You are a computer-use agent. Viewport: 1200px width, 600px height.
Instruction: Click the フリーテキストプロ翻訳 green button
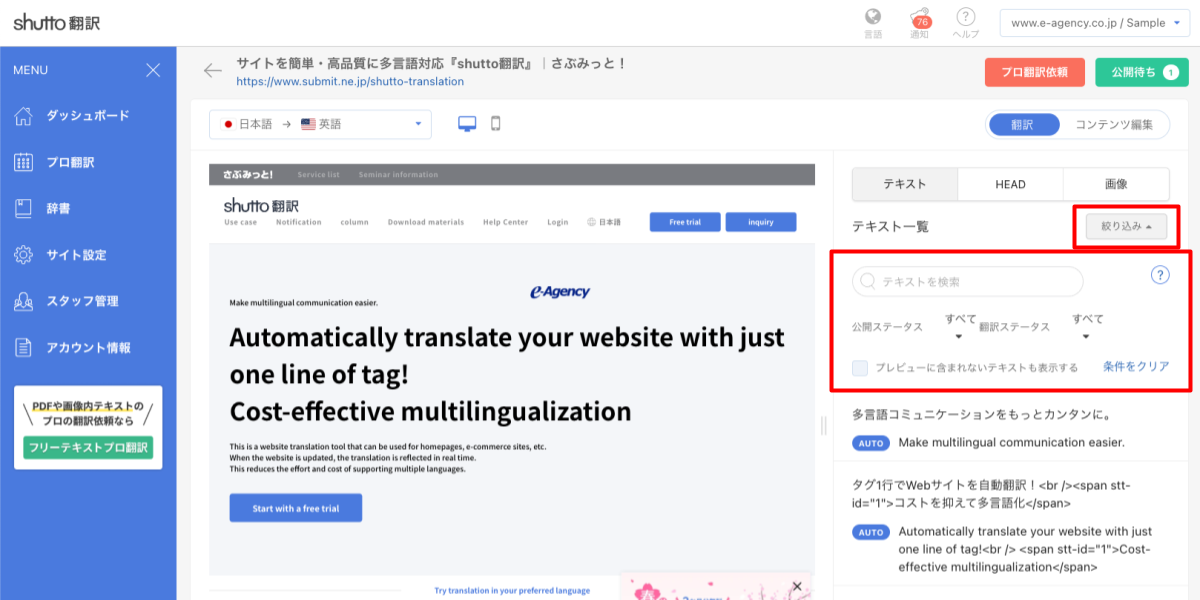[x=88, y=447]
